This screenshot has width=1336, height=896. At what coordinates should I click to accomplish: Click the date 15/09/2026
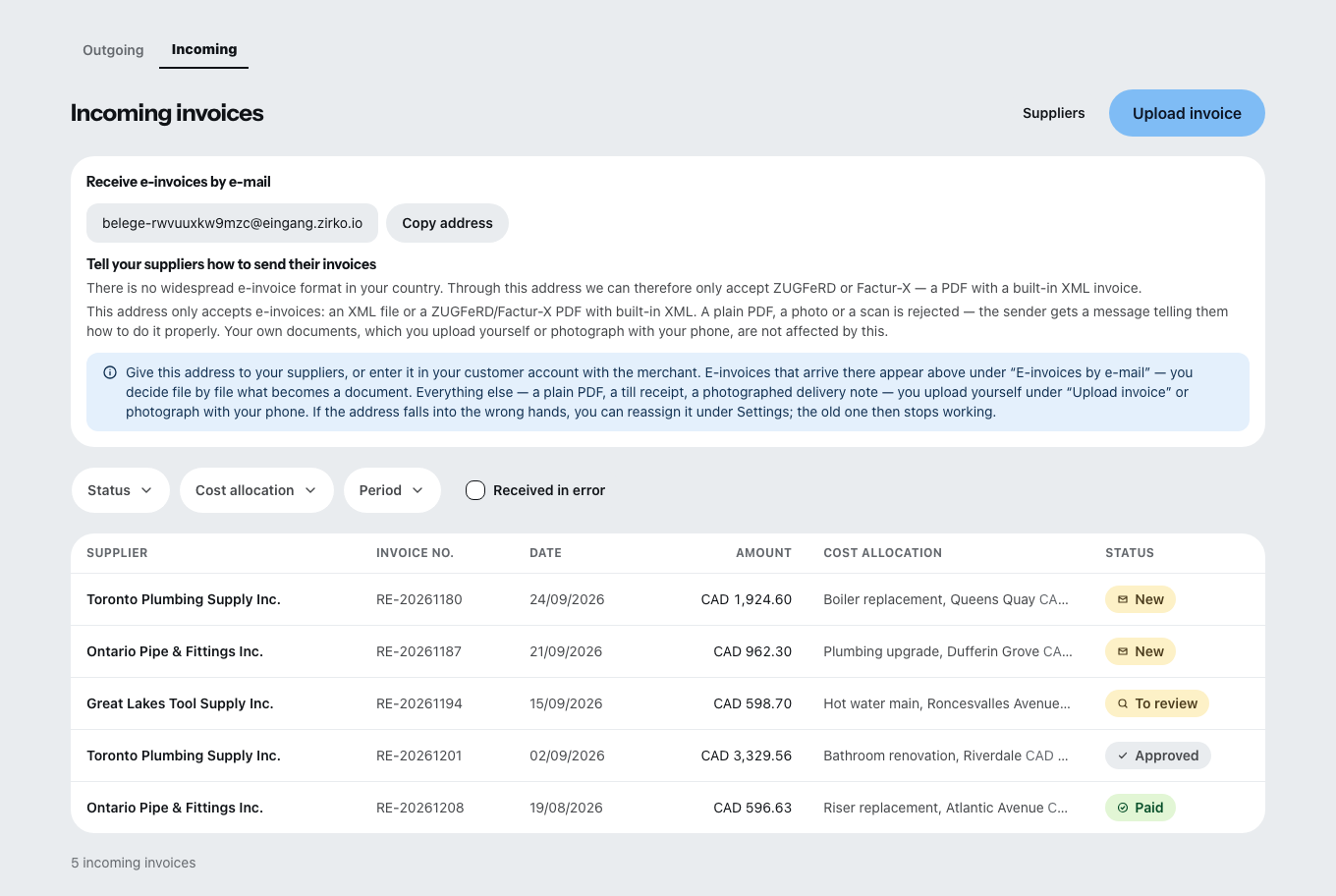pyautogui.click(x=566, y=703)
